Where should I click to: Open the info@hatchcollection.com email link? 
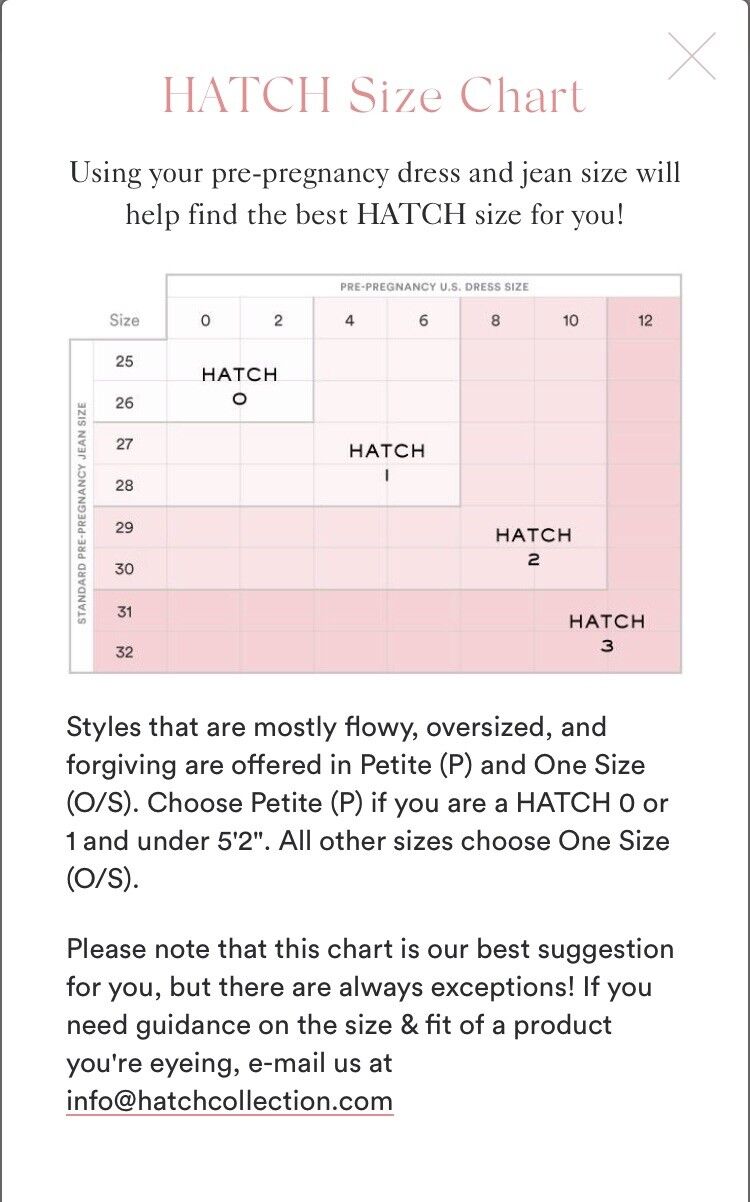(229, 1101)
